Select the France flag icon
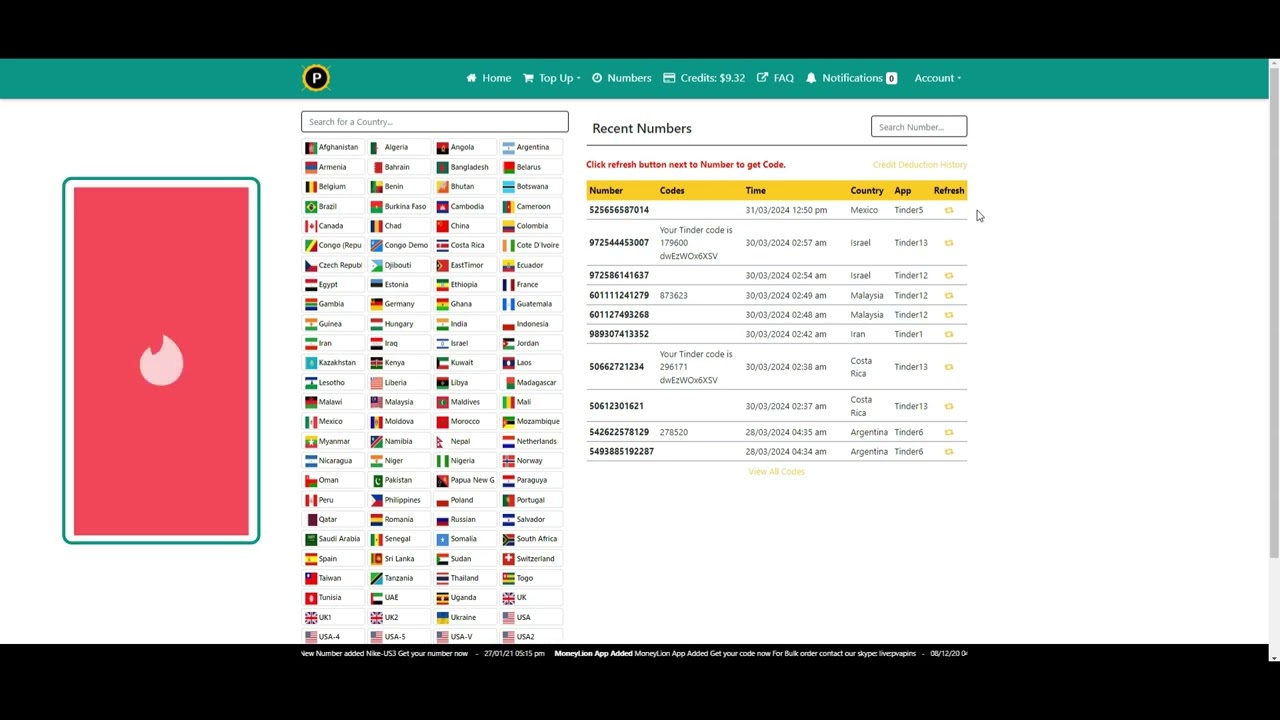1280x720 pixels. pyautogui.click(x=508, y=285)
